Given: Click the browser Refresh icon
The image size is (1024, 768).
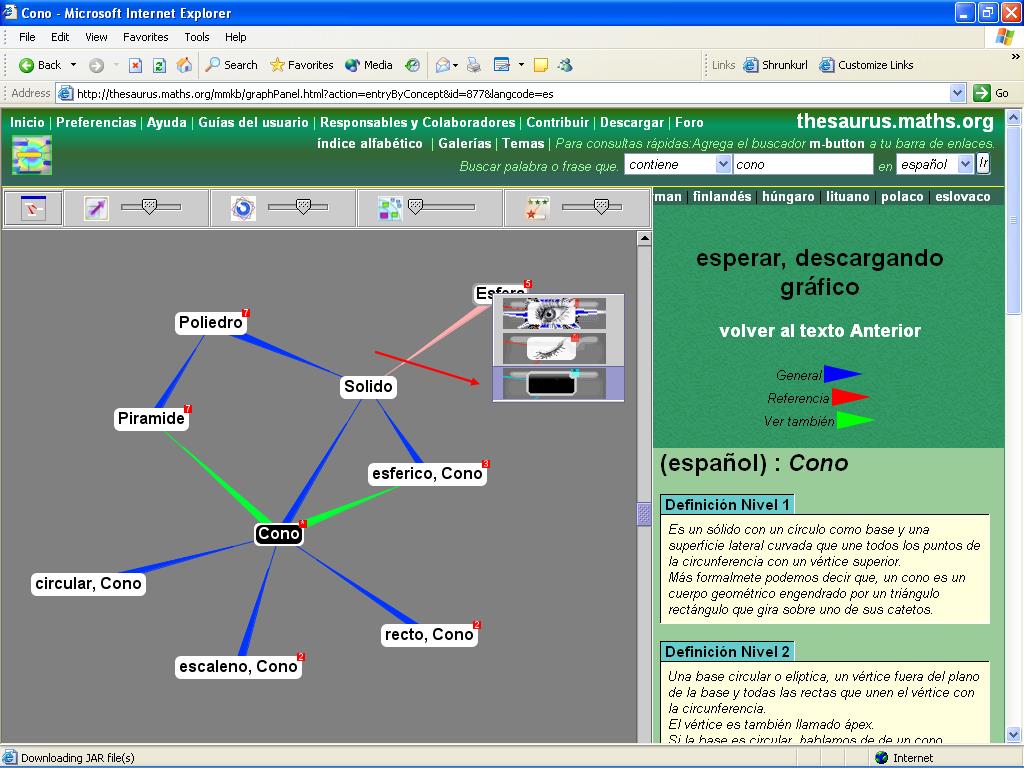Looking at the screenshot, I should coord(159,65).
